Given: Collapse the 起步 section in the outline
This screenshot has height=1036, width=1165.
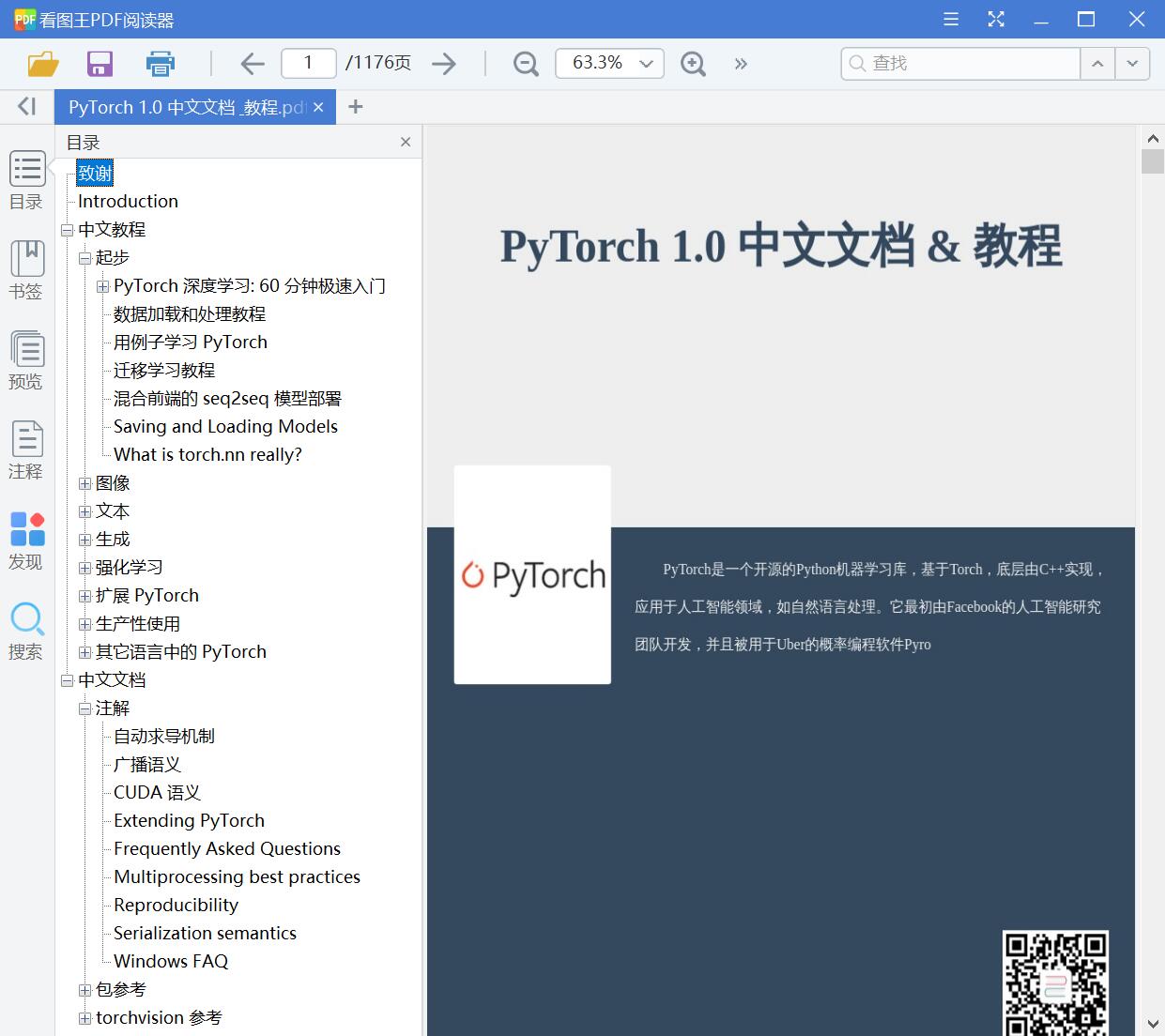Looking at the screenshot, I should 84,257.
